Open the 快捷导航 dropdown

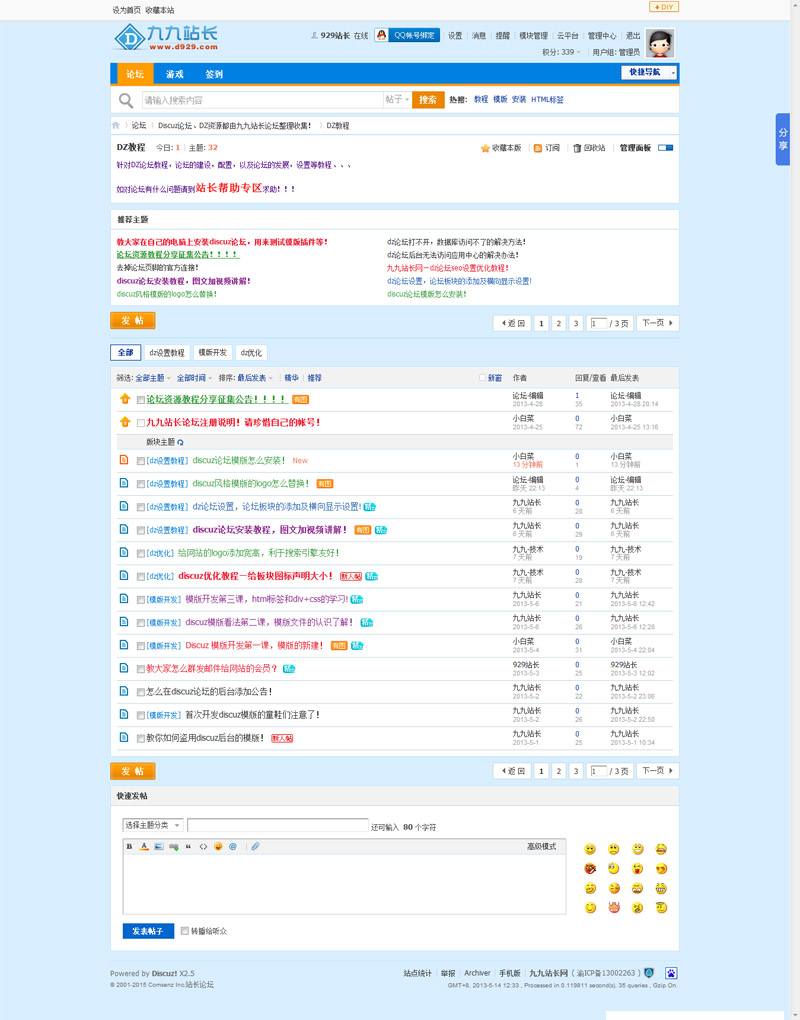649,72
